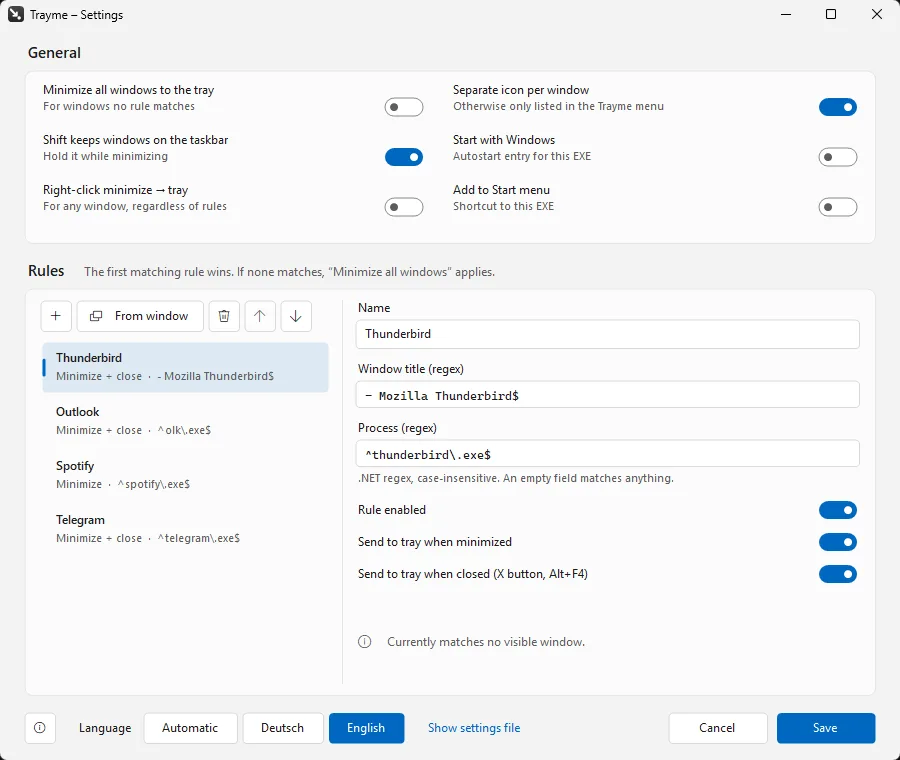Select the Thunderbird rule in the list
This screenshot has height=760, width=900.
coord(185,367)
